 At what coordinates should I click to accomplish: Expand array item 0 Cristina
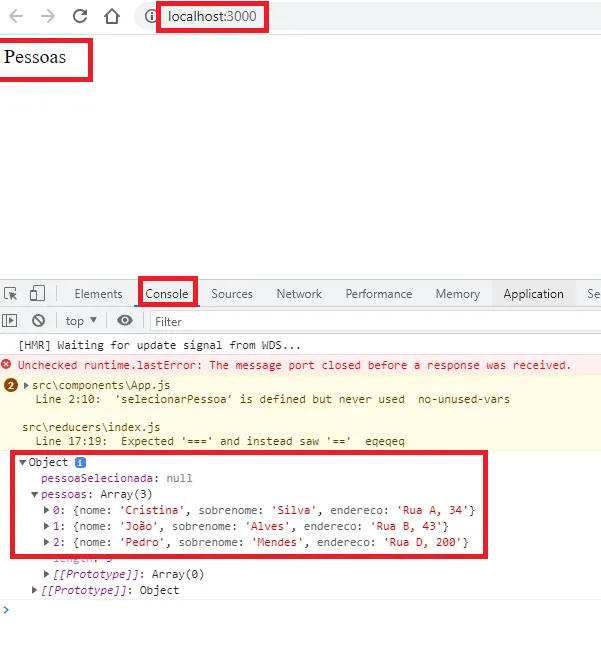tap(47, 510)
